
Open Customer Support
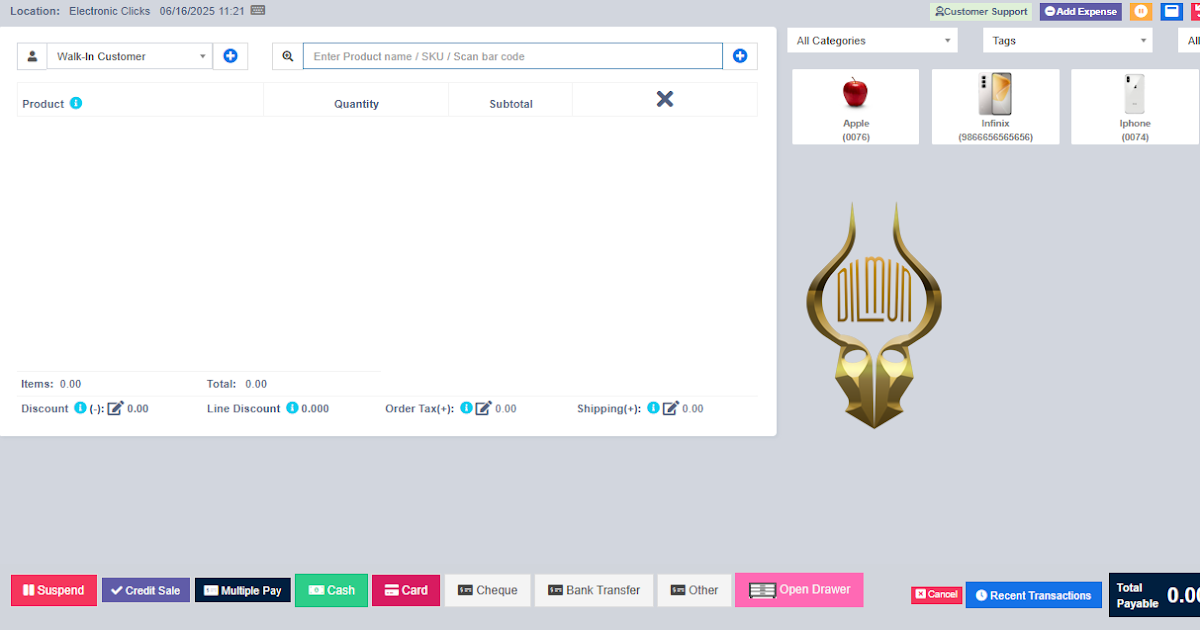(981, 12)
